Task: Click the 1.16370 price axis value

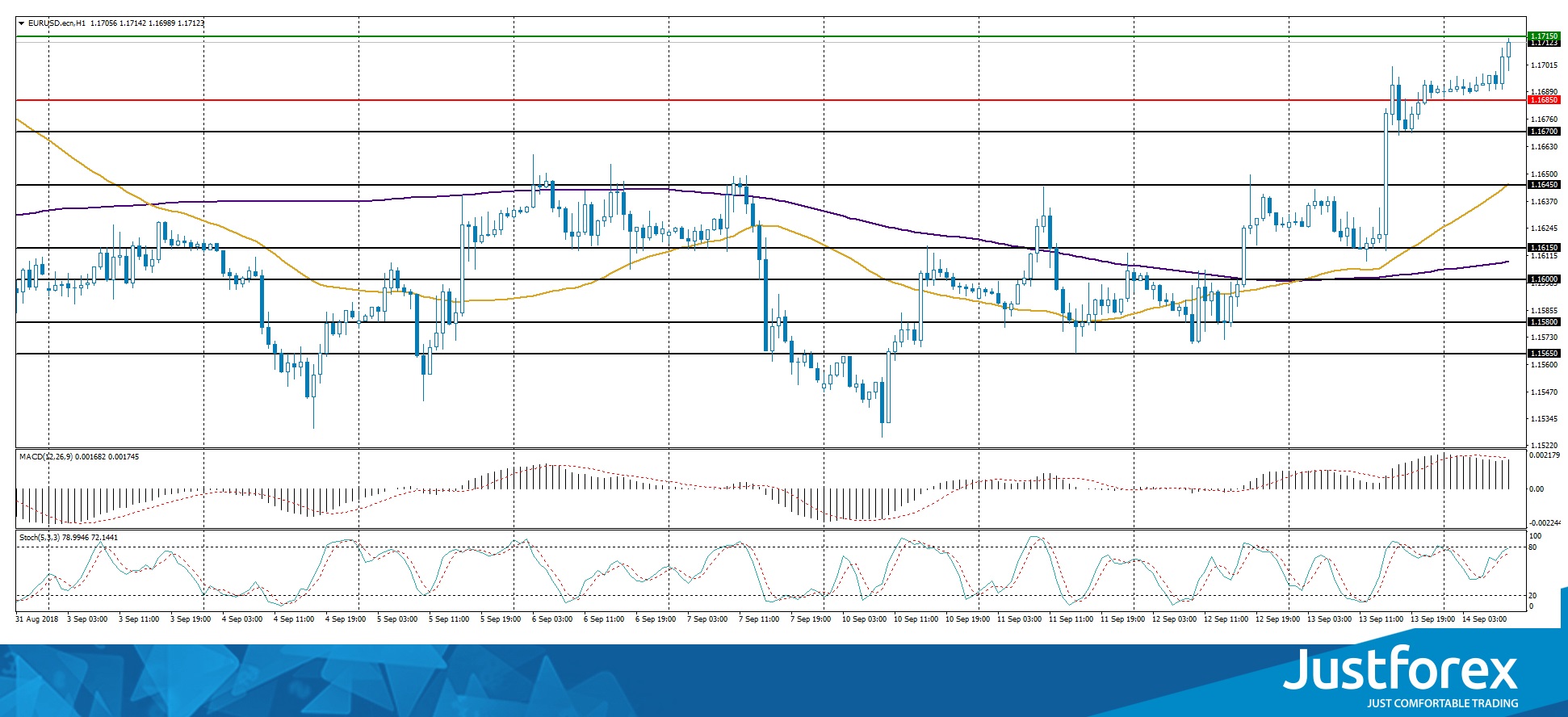Action: pyautogui.click(x=1544, y=202)
